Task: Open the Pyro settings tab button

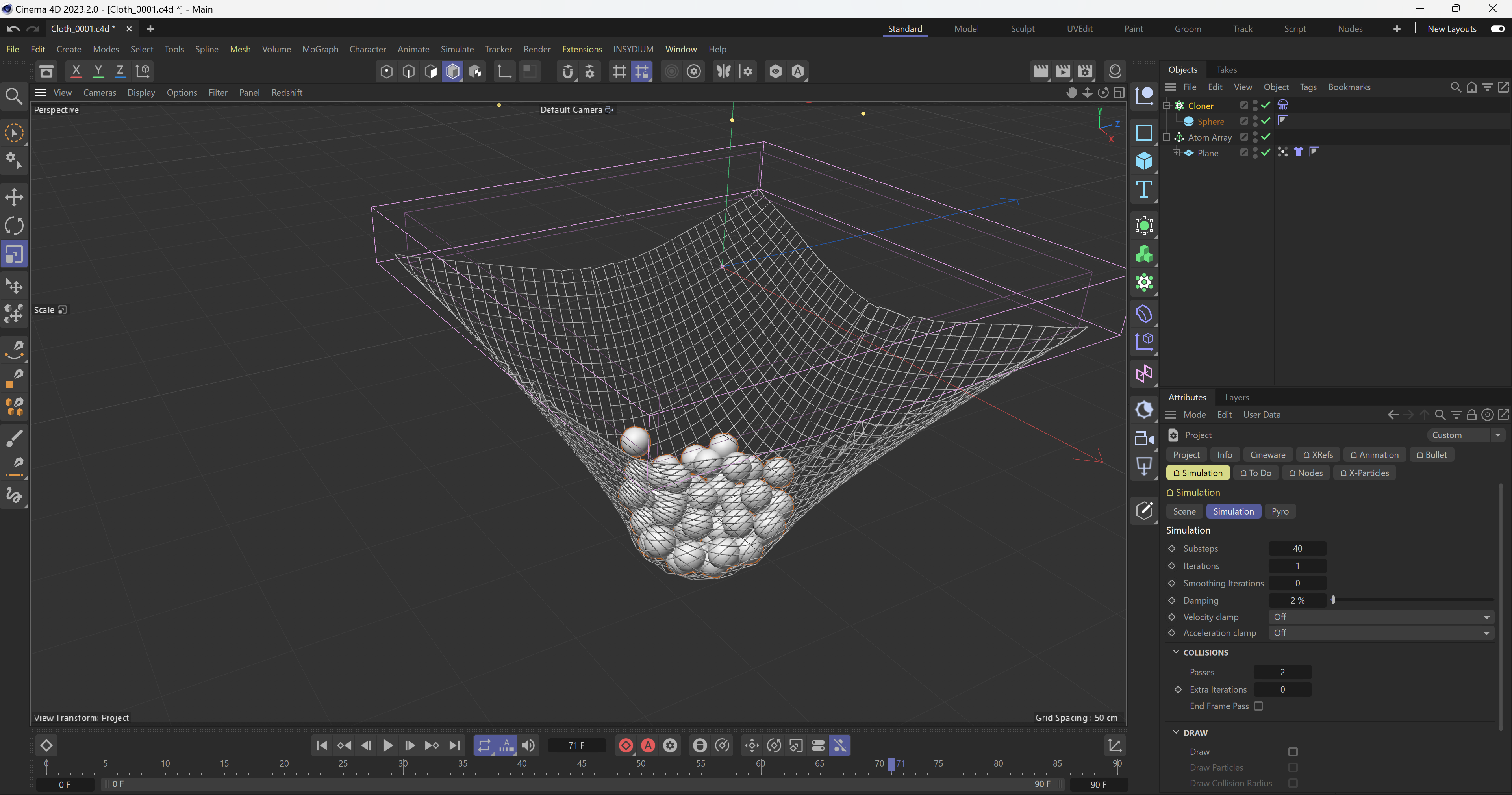Action: [1280, 511]
